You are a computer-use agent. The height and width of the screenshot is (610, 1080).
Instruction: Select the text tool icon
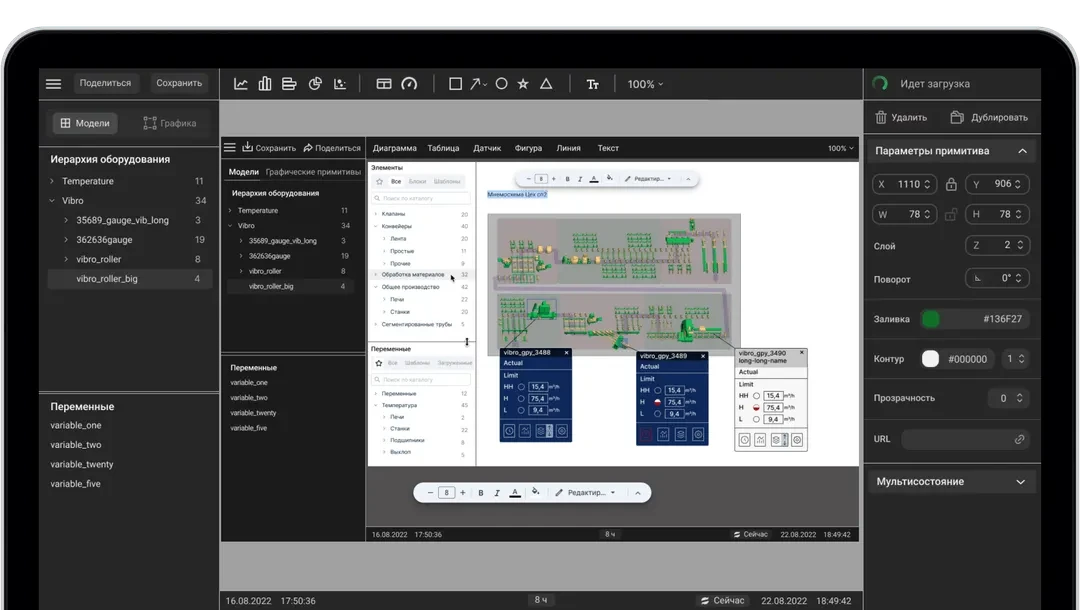pyautogui.click(x=592, y=84)
